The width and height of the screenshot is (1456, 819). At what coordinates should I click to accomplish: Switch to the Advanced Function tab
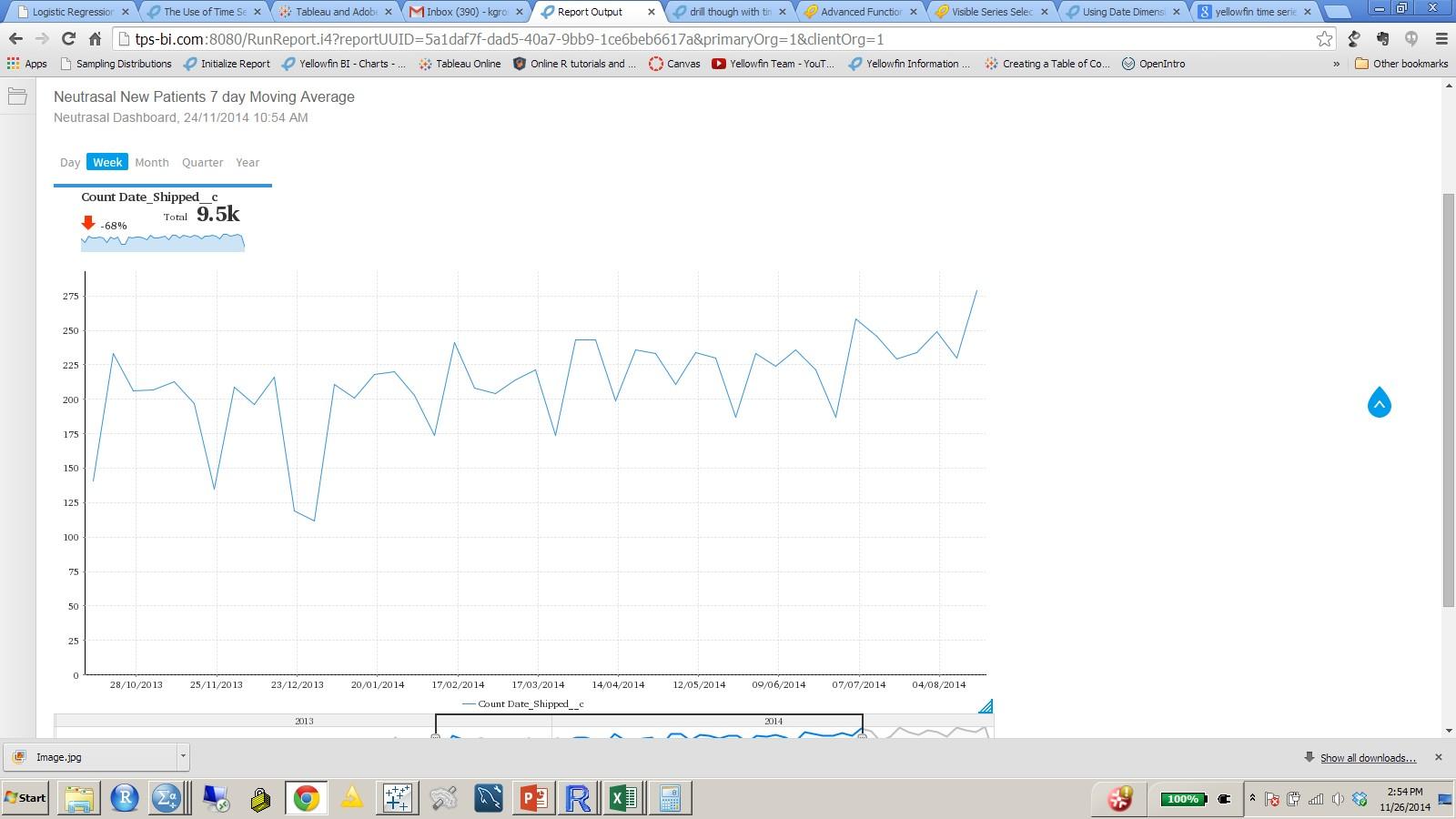tap(862, 12)
